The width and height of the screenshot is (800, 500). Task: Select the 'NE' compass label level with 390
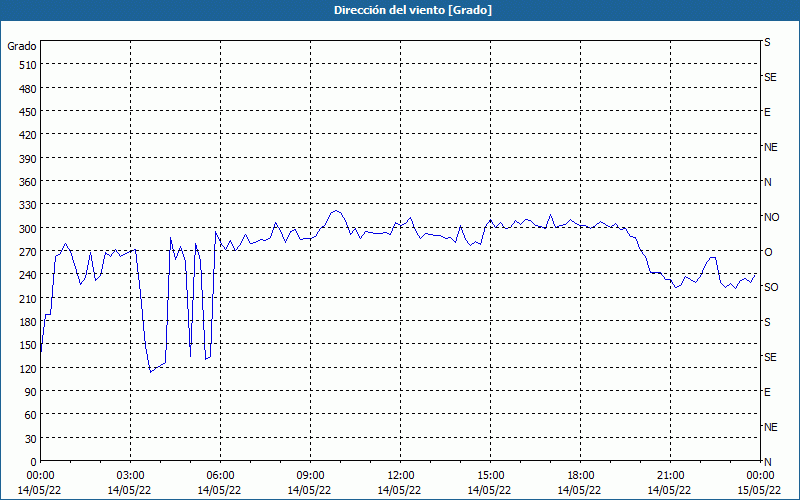point(771,147)
